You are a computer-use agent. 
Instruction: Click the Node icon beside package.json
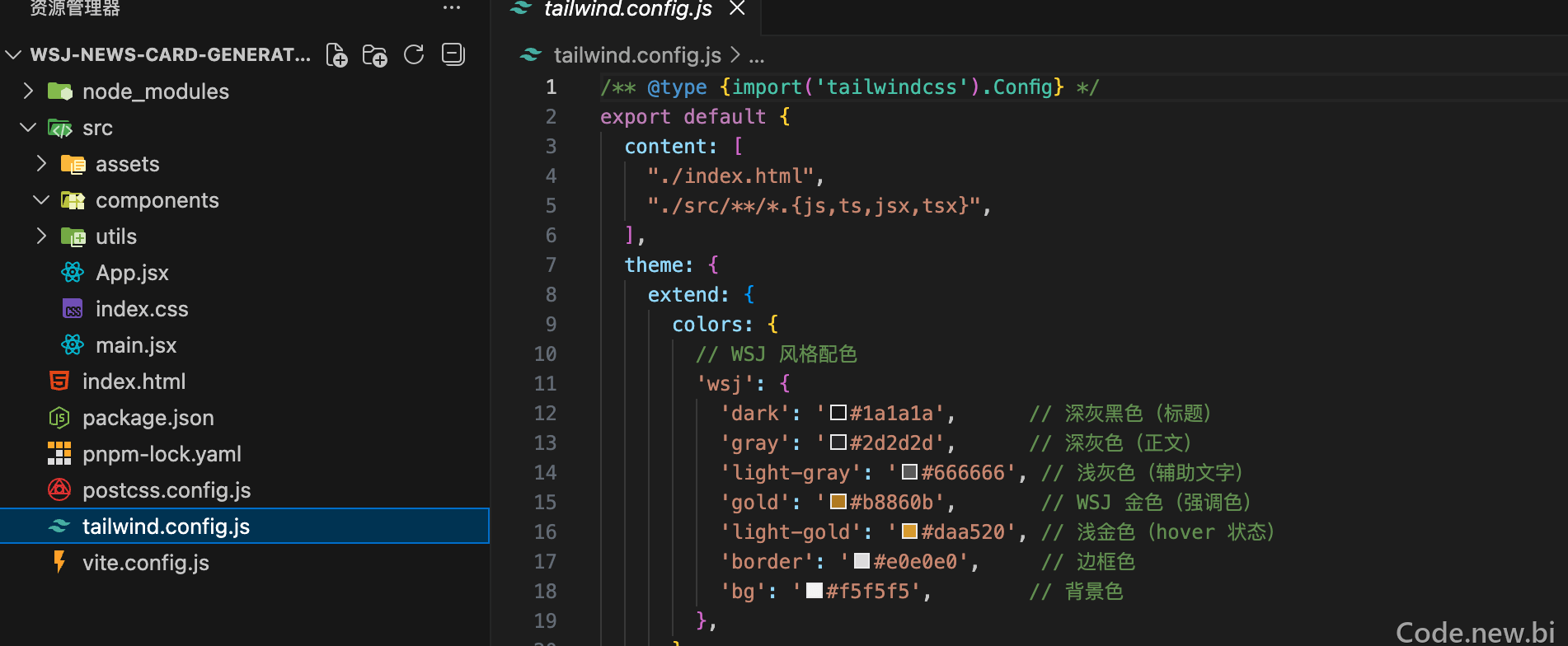(x=59, y=418)
